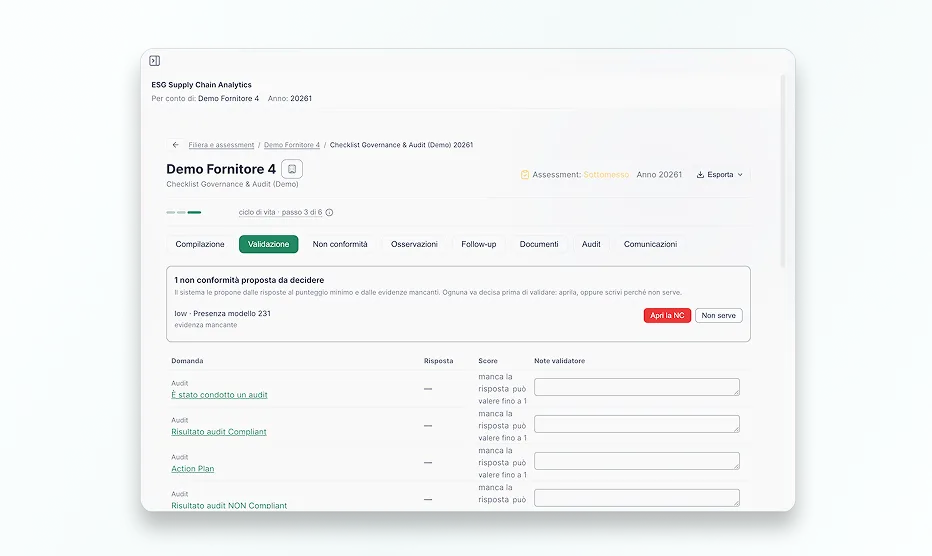Click the clipboard icon before Assessment
This screenshot has width=932, height=556.
coord(525,175)
